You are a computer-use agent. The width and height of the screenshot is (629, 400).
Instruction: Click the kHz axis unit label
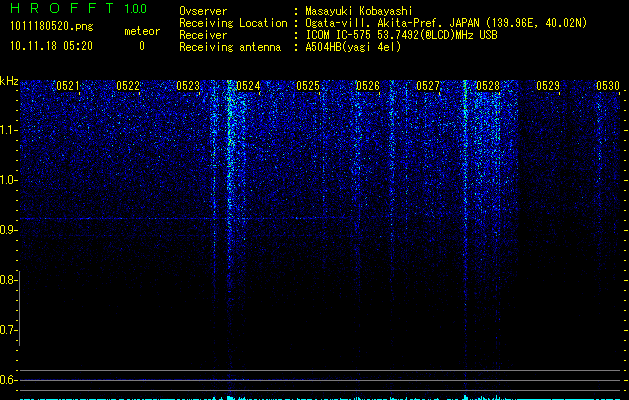coord(9,81)
